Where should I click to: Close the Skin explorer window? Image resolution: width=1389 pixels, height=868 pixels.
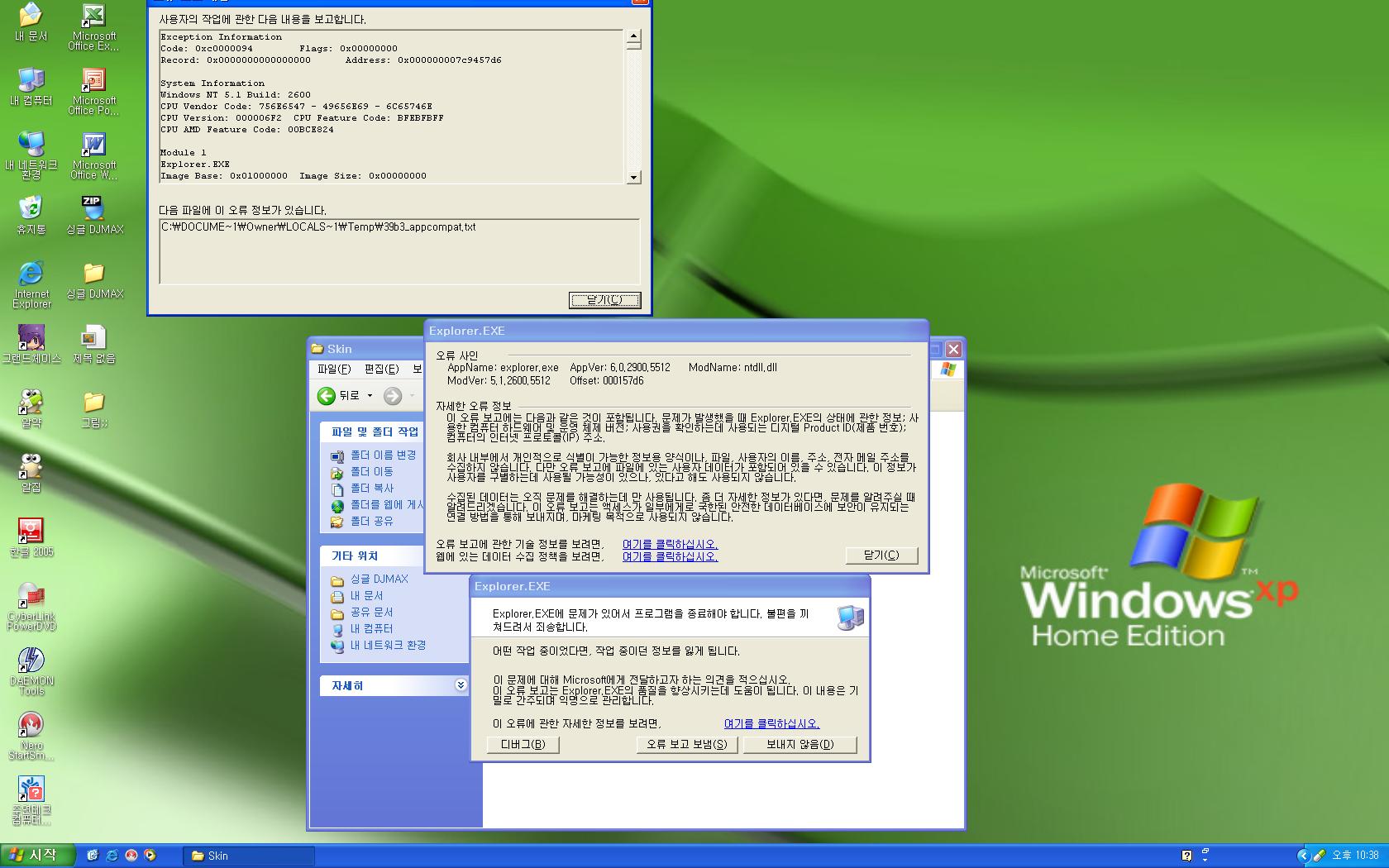[x=953, y=349]
